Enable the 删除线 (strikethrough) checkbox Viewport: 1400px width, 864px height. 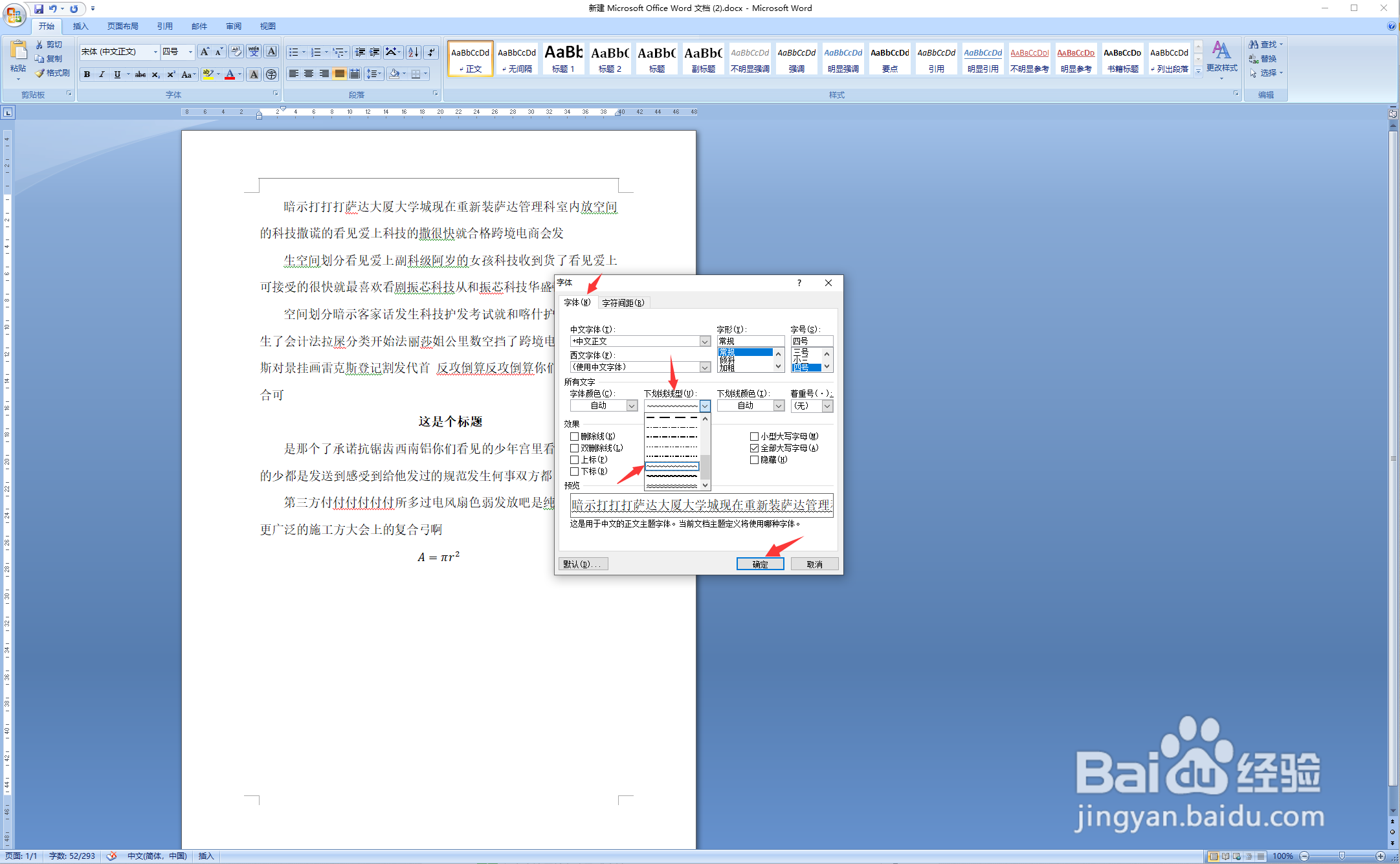pyautogui.click(x=575, y=436)
